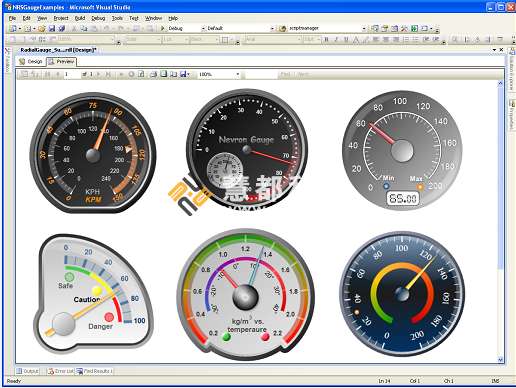Click the Find link in report toolbar
The height and width of the screenshot is (388, 516).
pos(286,74)
